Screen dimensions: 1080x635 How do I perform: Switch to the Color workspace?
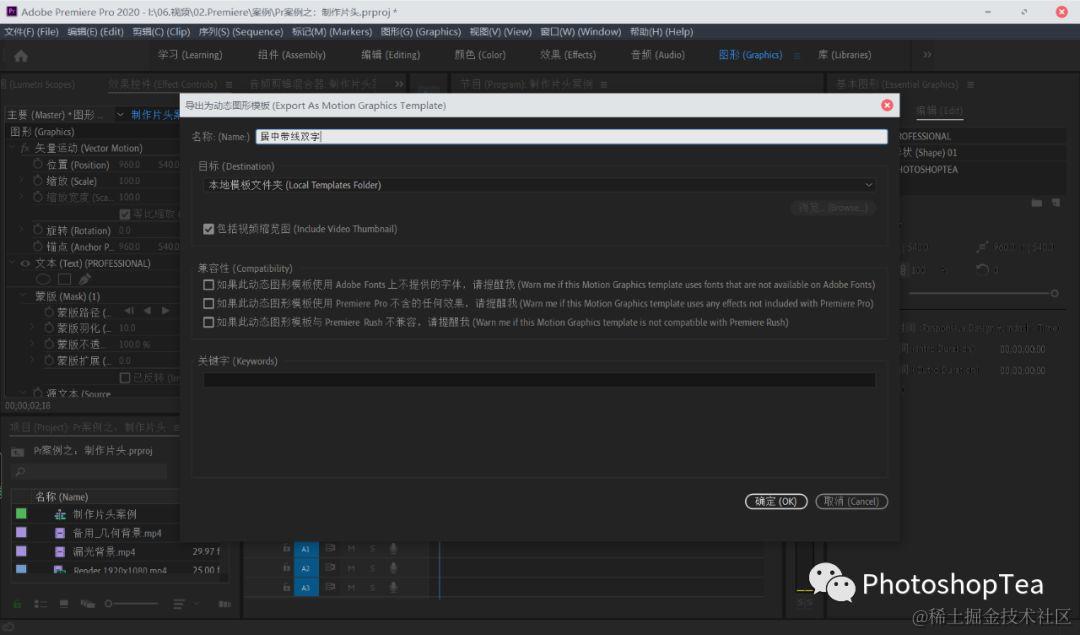coord(479,55)
